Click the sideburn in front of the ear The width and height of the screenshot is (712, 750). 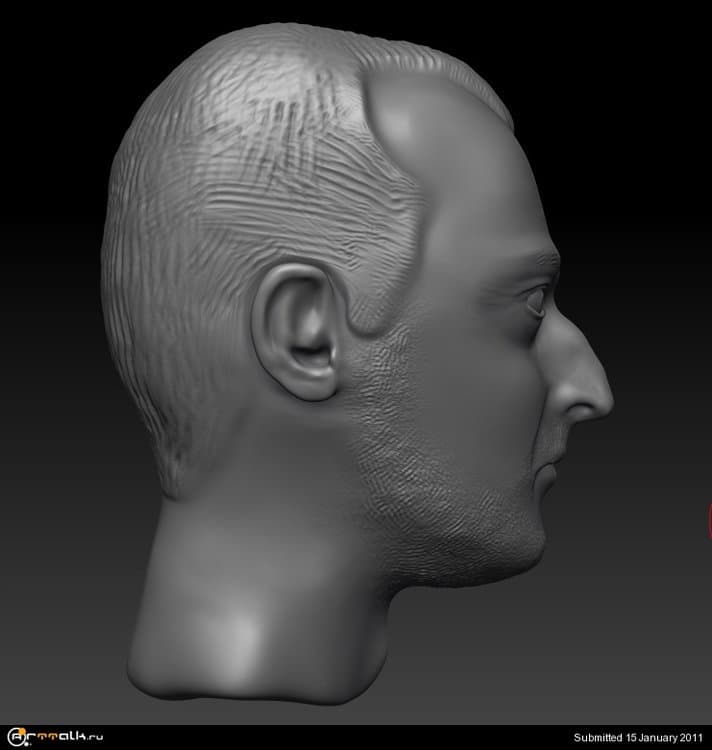[x=375, y=320]
